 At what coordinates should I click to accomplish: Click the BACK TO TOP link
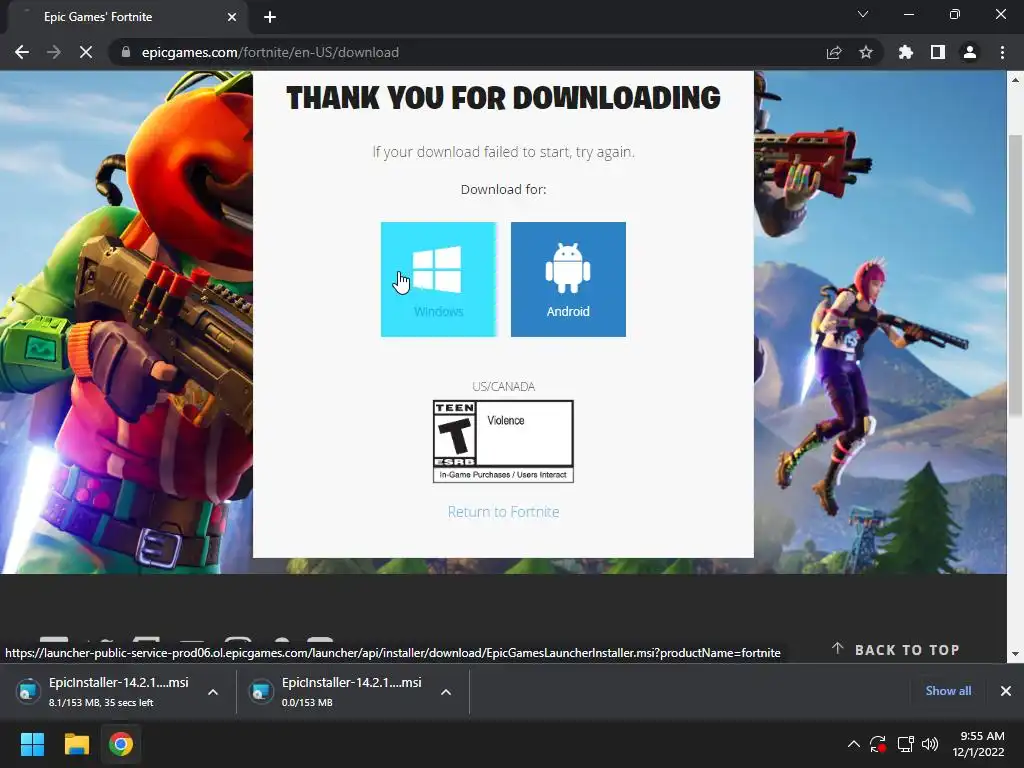tap(896, 650)
